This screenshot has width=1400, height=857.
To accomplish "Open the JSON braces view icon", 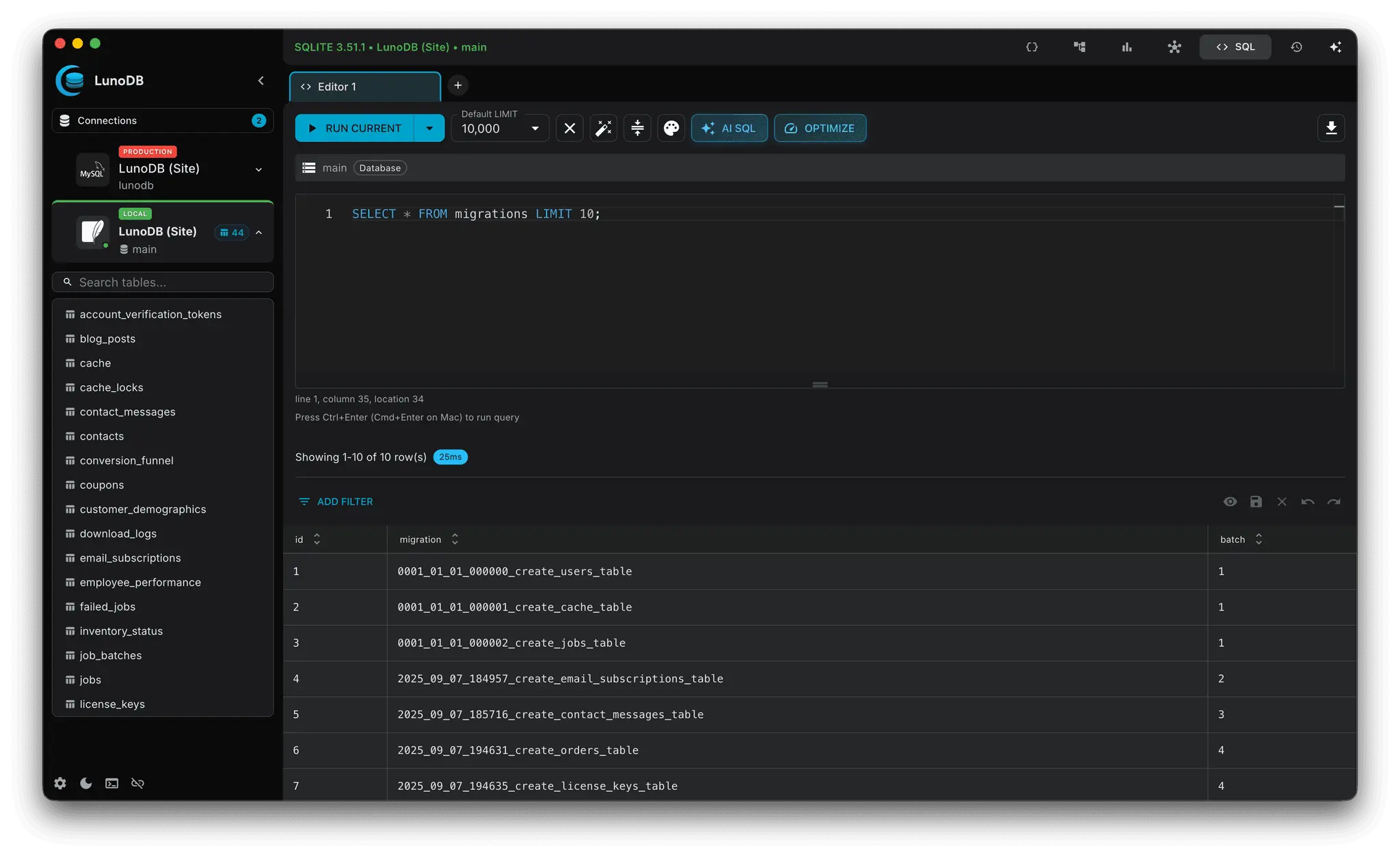I will 1032,47.
